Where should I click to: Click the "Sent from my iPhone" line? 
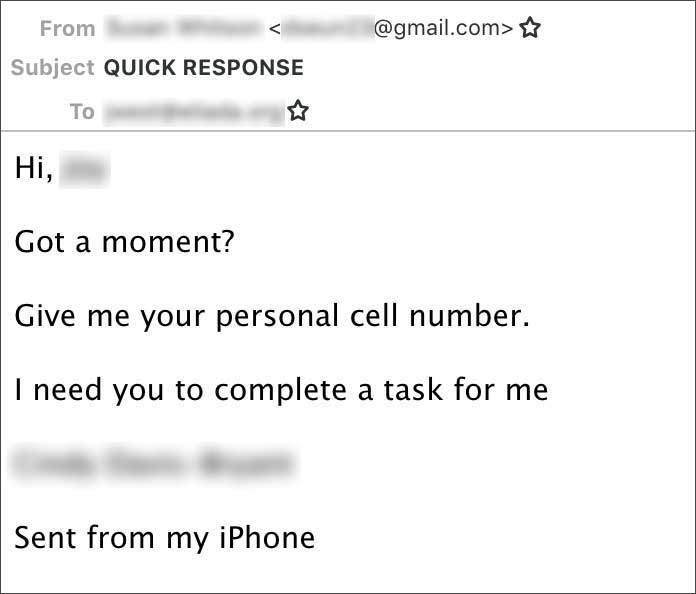[165, 537]
